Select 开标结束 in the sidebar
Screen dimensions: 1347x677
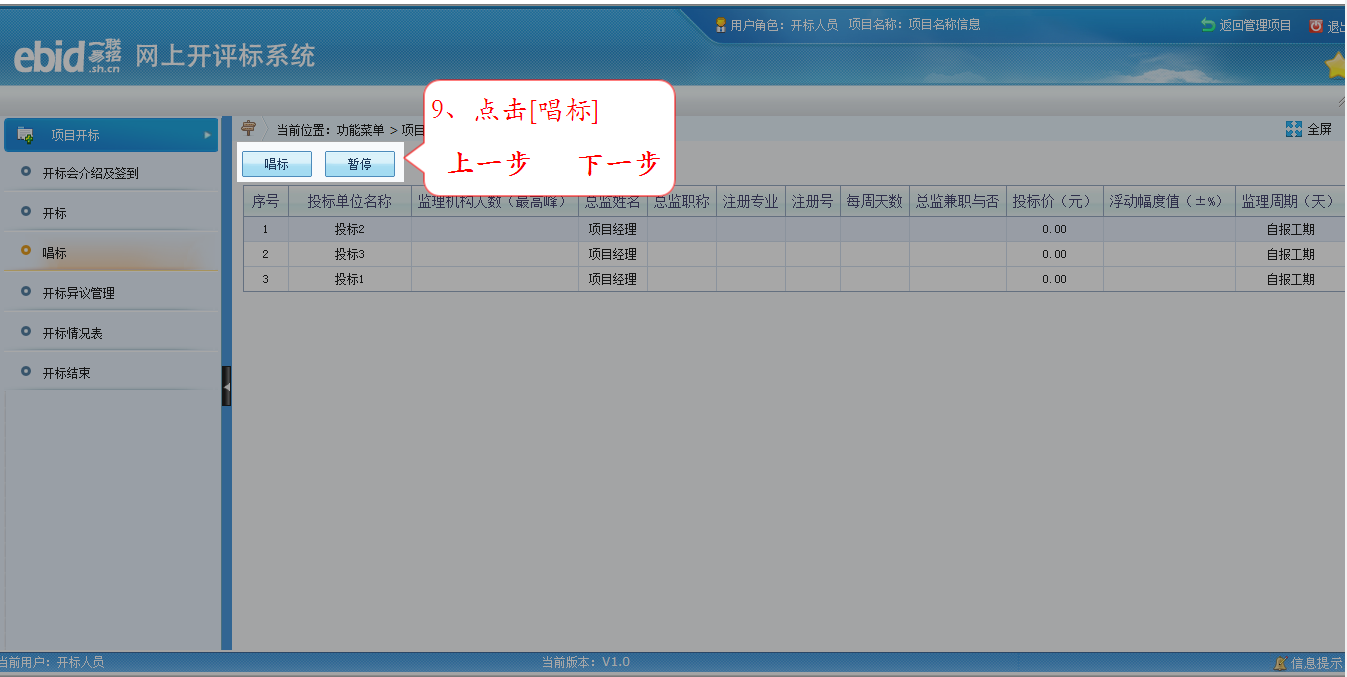[x=66, y=373]
